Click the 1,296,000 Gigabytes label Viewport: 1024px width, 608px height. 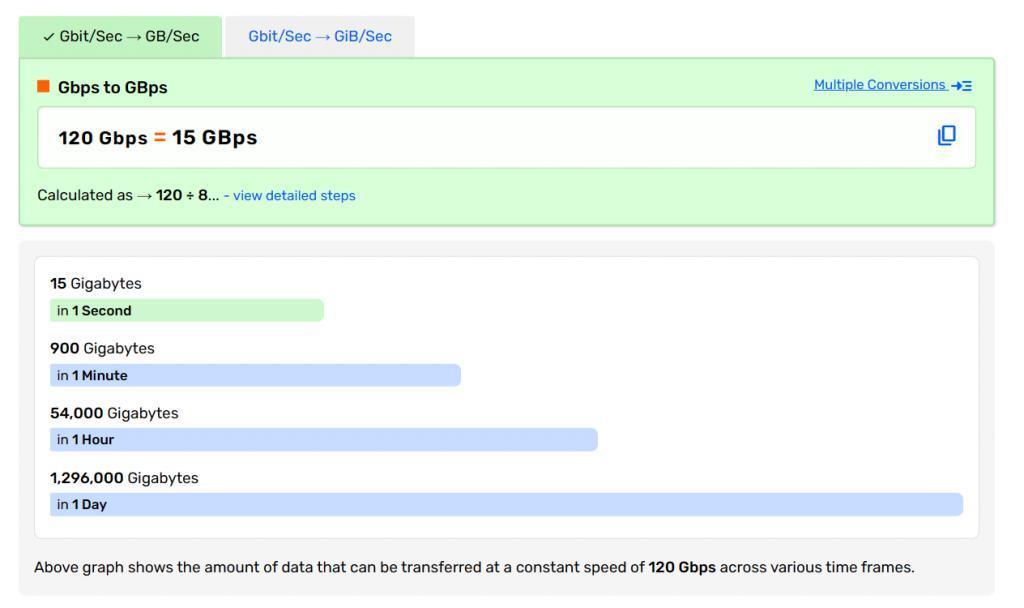point(124,478)
